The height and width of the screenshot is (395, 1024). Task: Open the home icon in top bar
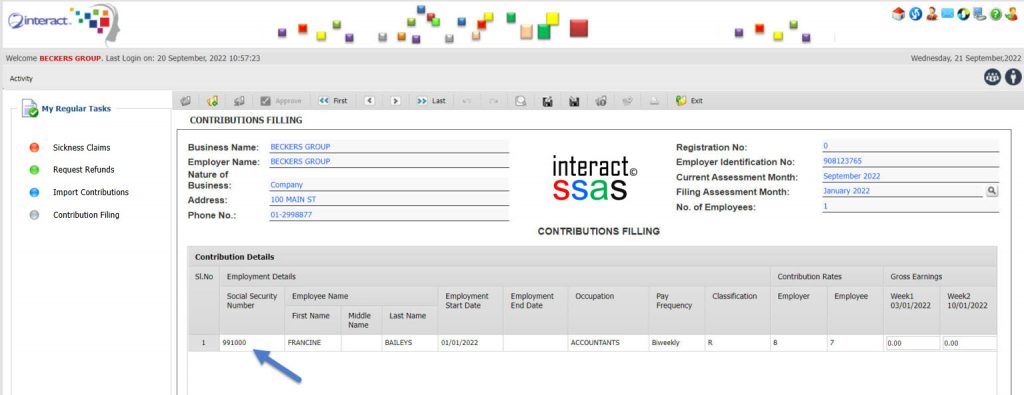(899, 14)
